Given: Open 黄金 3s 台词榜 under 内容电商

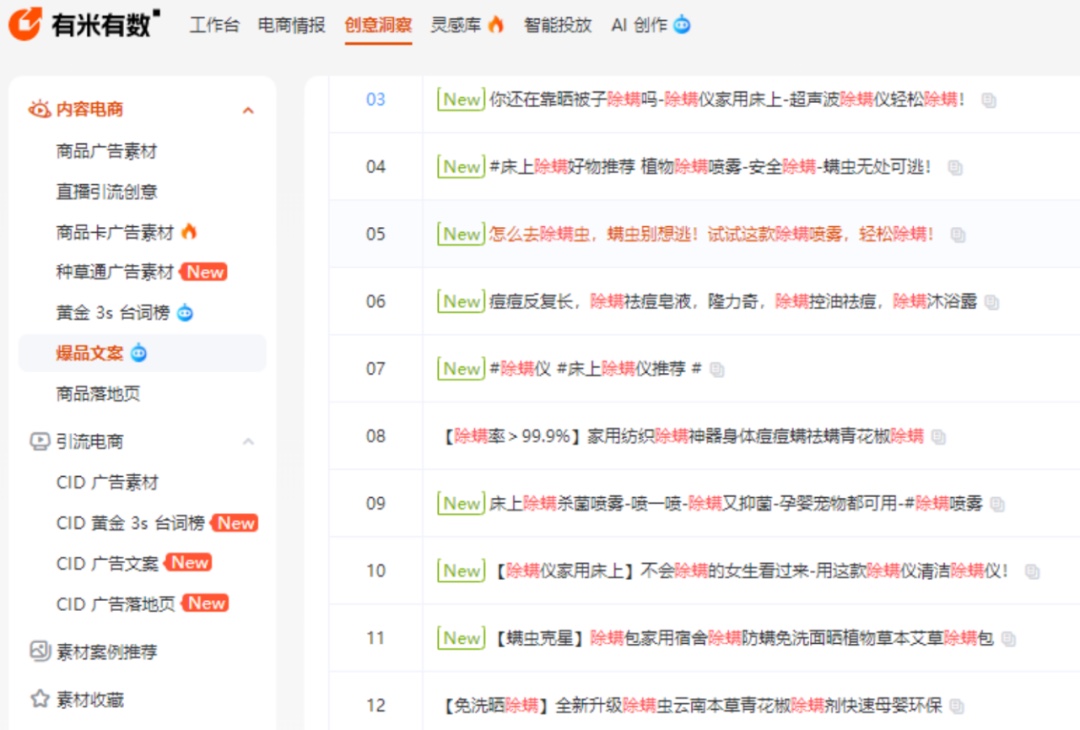Looking at the screenshot, I should 113,313.
